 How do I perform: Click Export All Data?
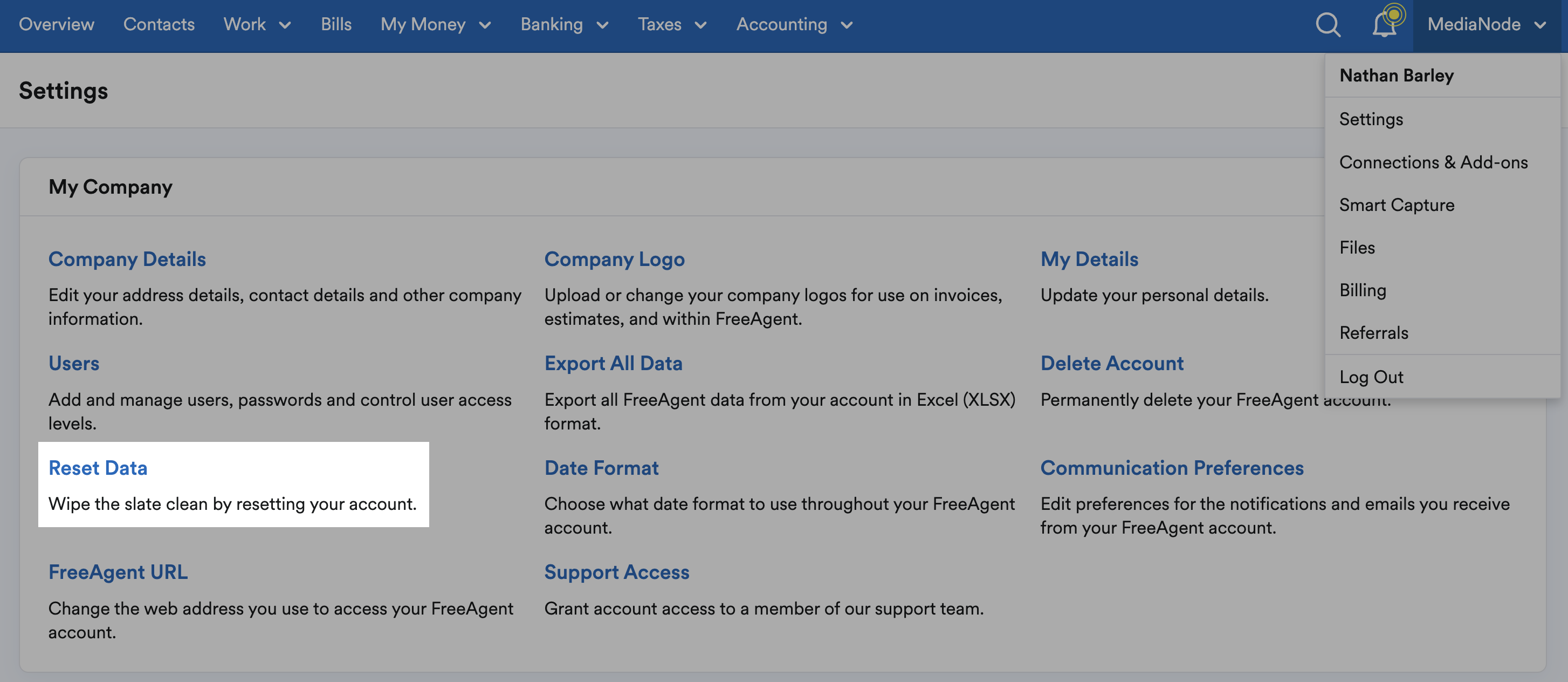point(613,364)
